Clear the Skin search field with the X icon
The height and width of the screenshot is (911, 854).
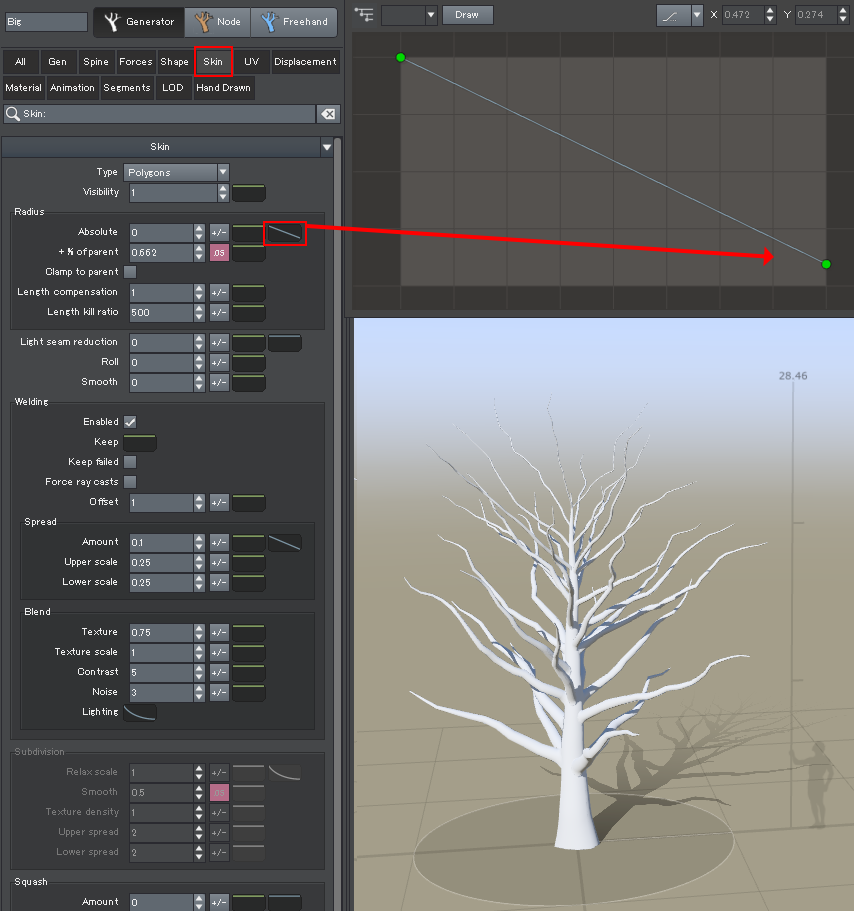(328, 114)
